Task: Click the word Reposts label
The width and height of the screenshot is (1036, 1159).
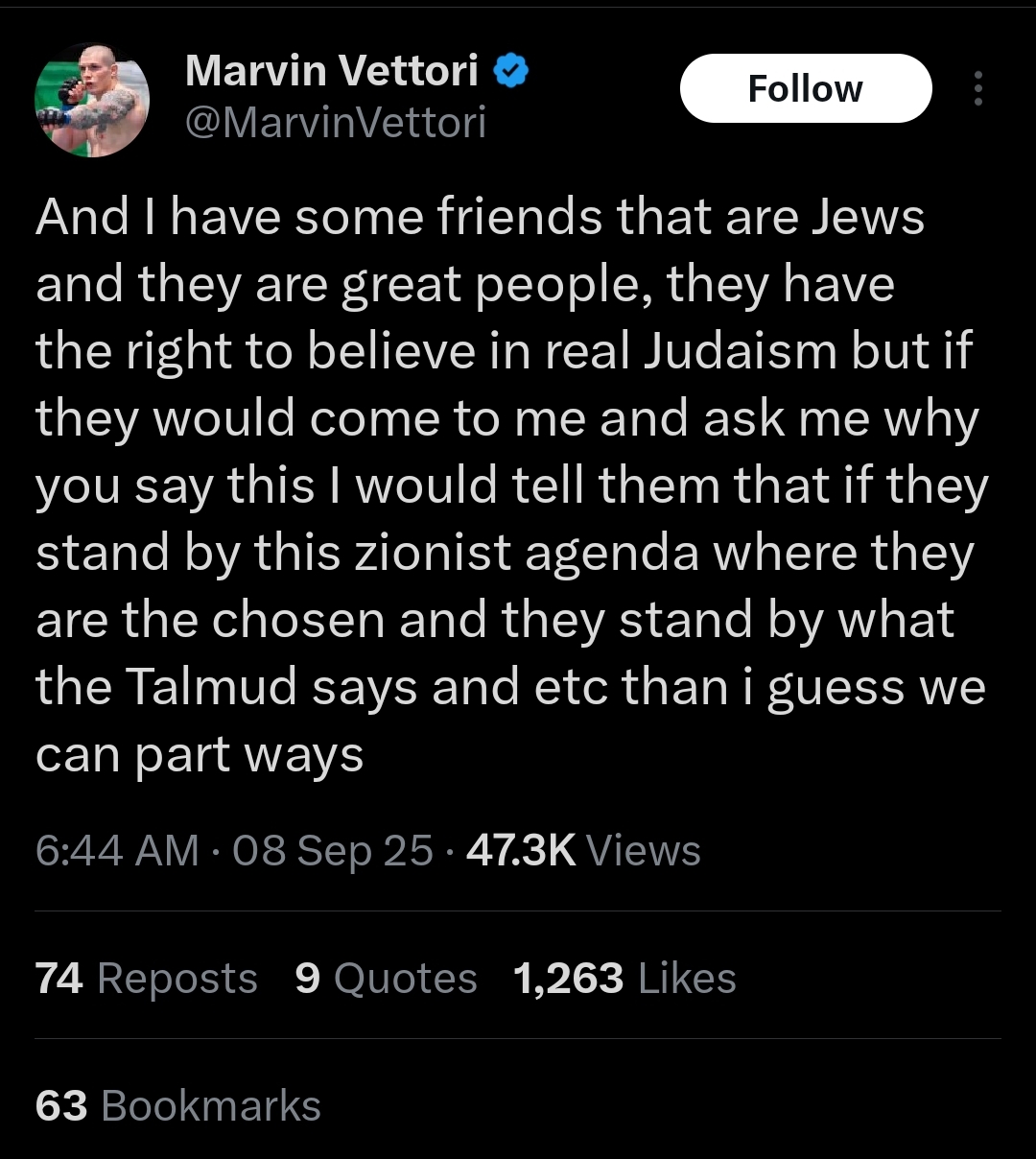Action: click(177, 980)
